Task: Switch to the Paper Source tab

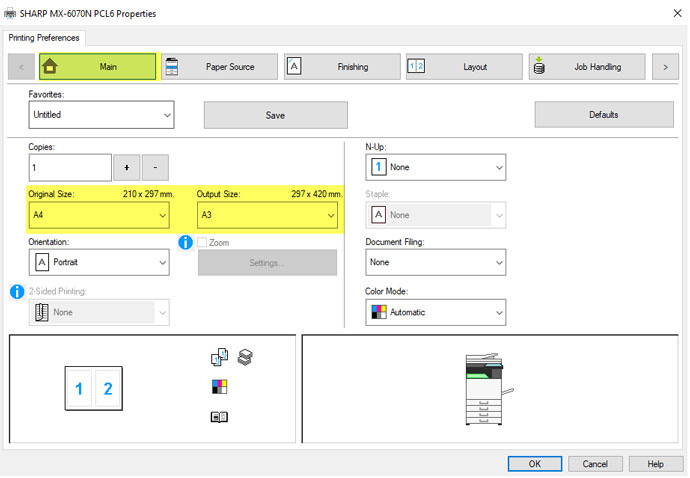Action: 218,67
